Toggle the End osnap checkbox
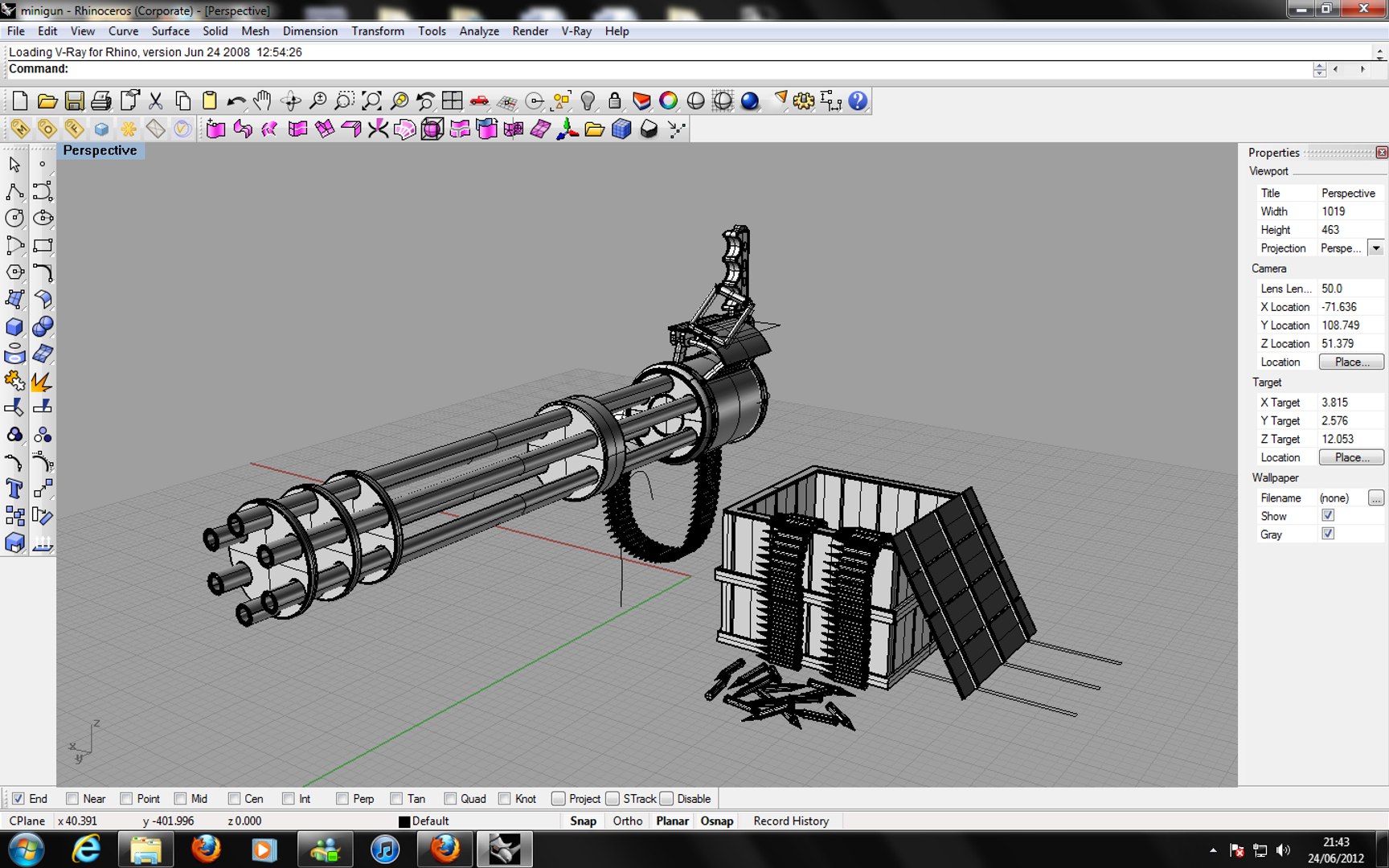 (18, 798)
